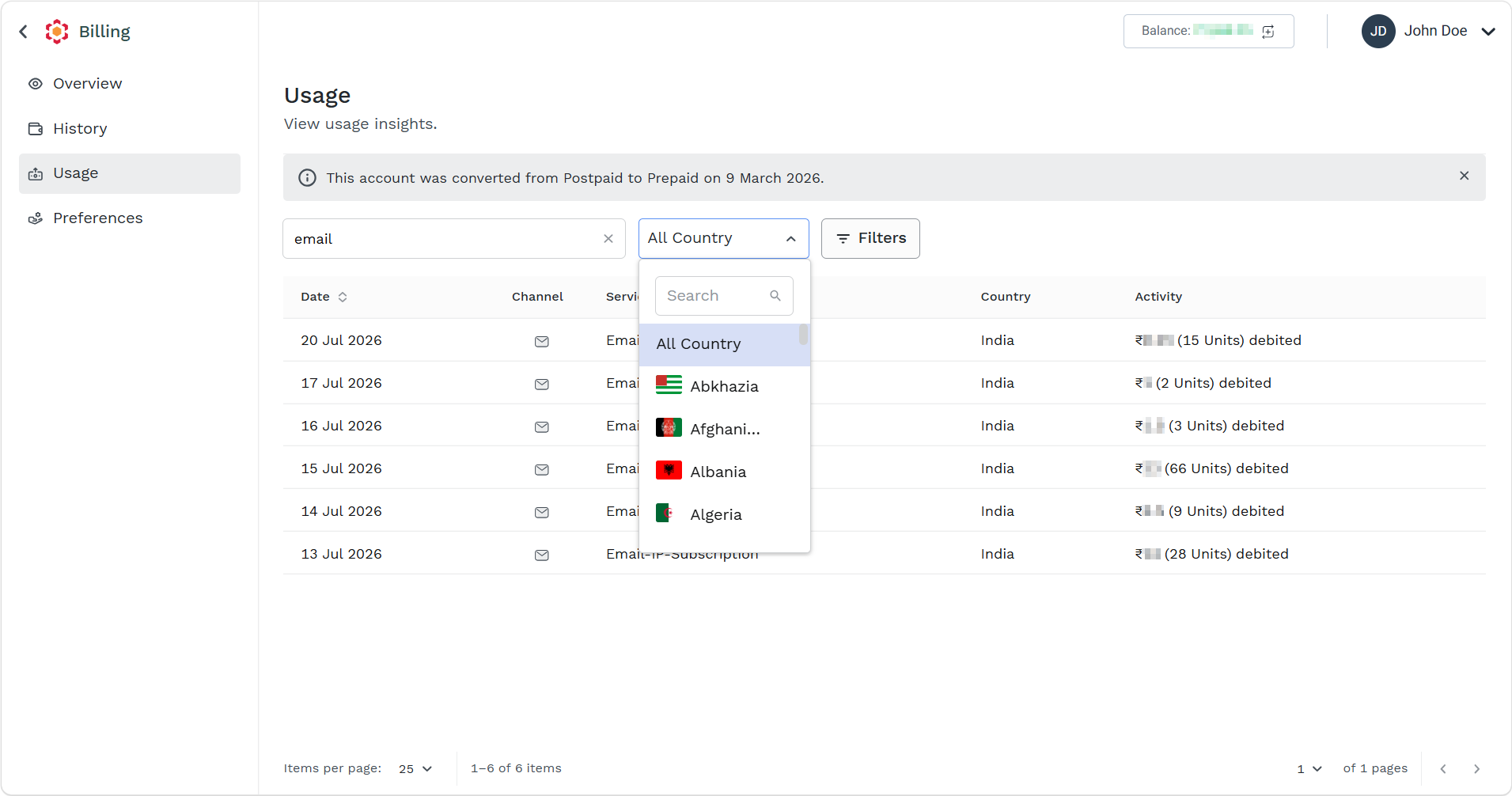Click the Billing logo icon
This screenshot has height=796, width=1512.
[x=57, y=32]
